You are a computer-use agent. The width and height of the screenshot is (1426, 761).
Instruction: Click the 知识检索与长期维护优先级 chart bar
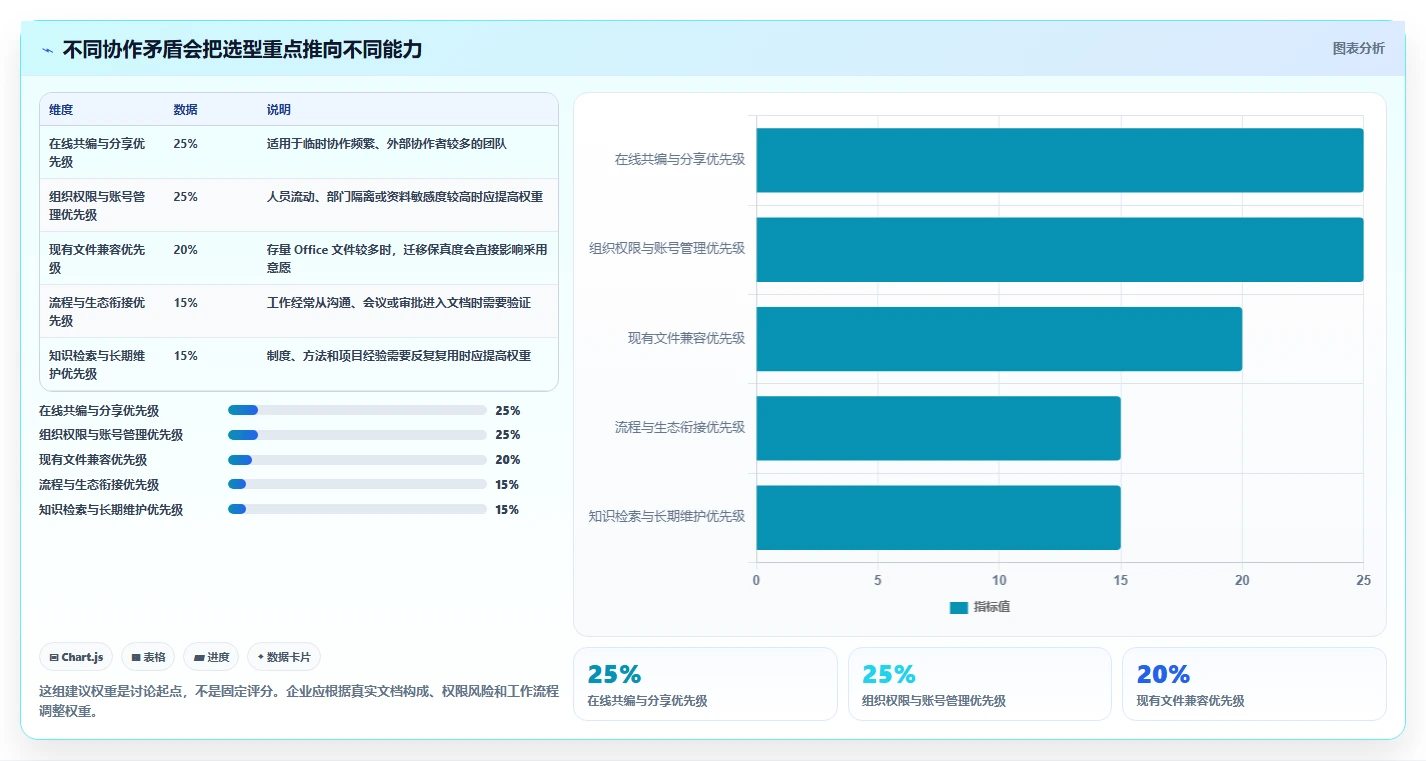tap(938, 517)
